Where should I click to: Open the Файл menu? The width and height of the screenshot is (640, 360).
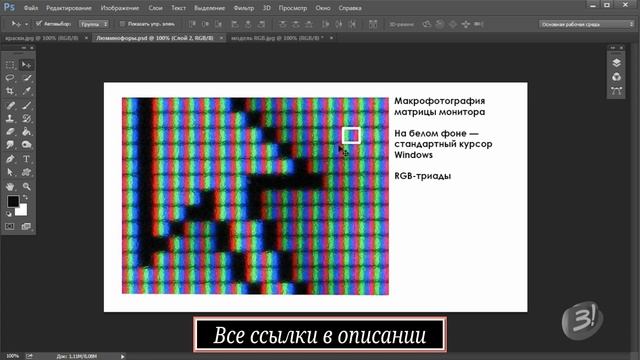click(x=31, y=8)
